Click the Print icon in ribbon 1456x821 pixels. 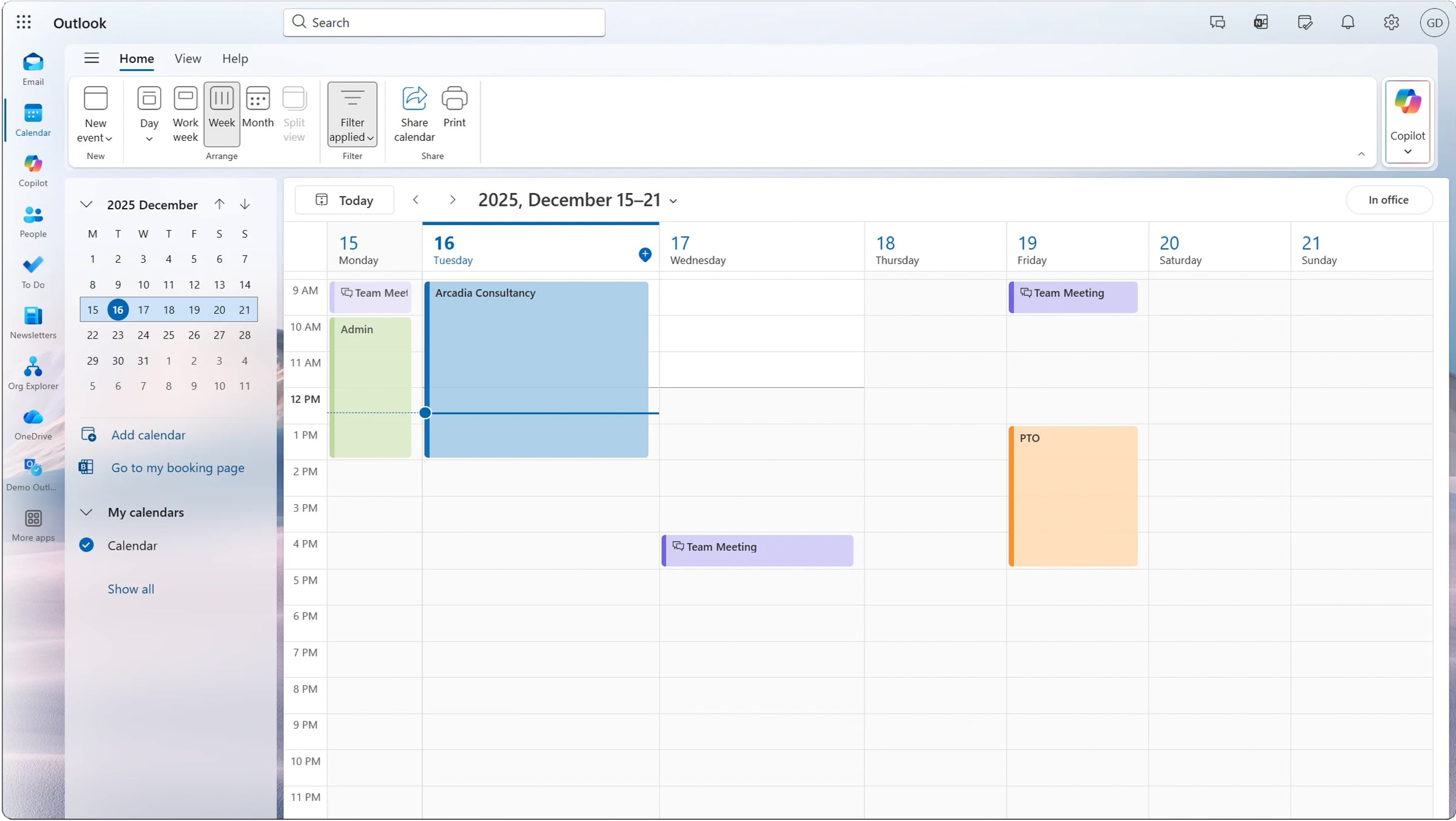(454, 107)
